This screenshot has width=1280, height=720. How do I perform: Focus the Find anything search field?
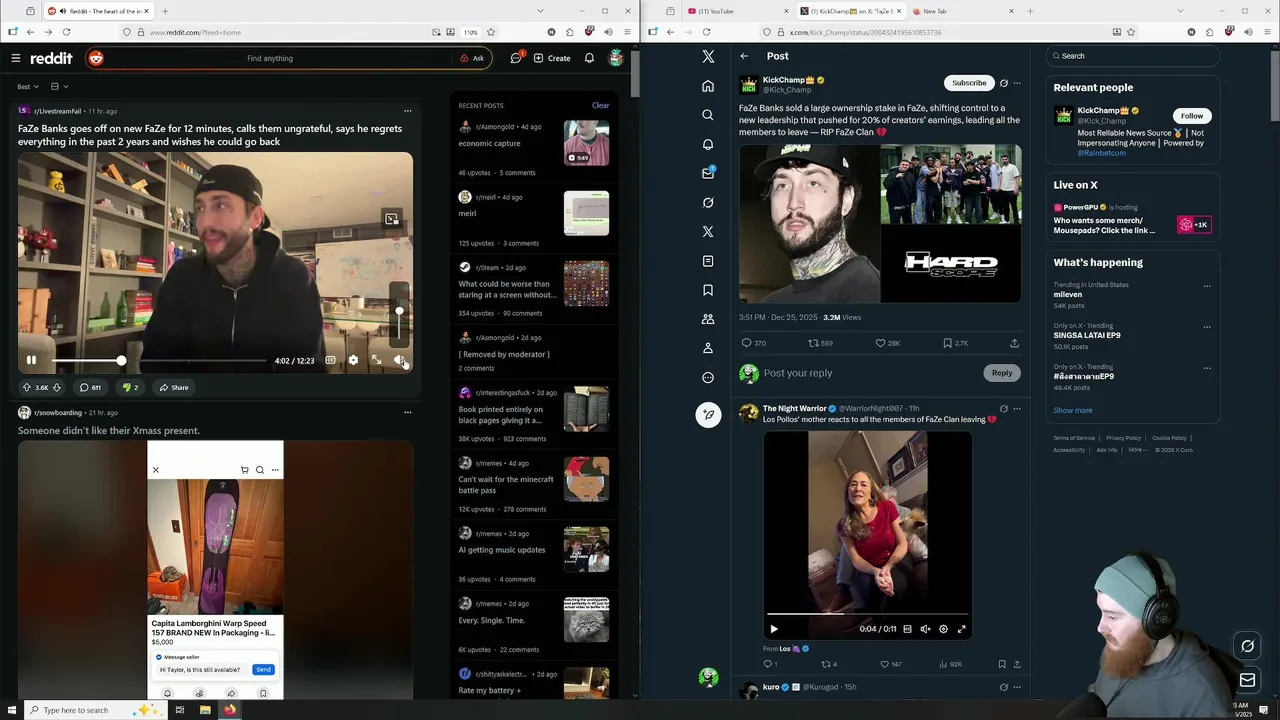[270, 58]
